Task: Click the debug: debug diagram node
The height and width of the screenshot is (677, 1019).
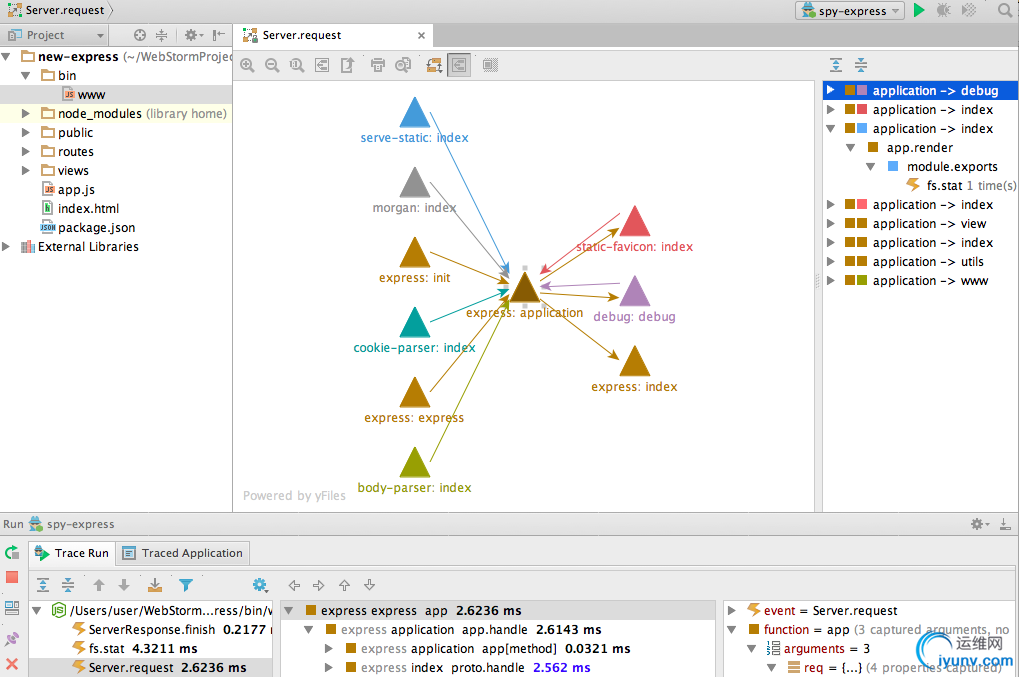Action: [635, 291]
